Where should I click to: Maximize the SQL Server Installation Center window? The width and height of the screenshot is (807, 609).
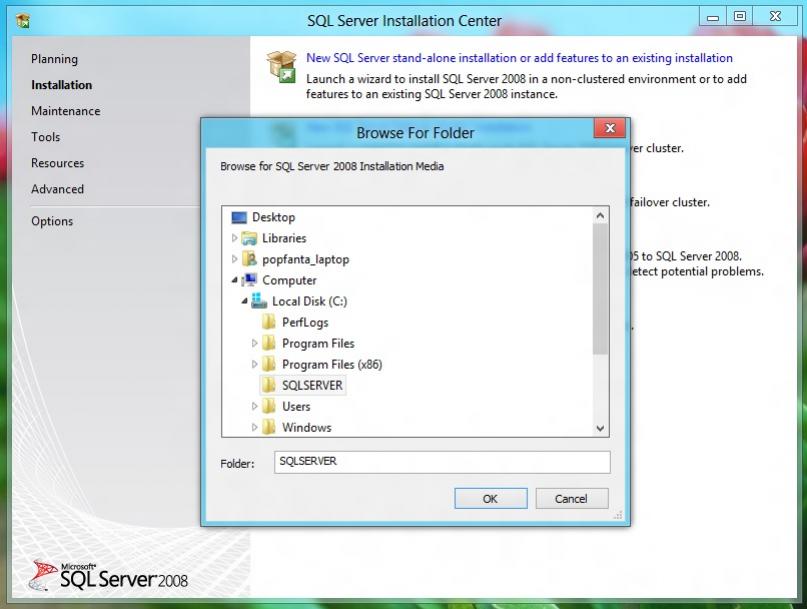coord(740,17)
